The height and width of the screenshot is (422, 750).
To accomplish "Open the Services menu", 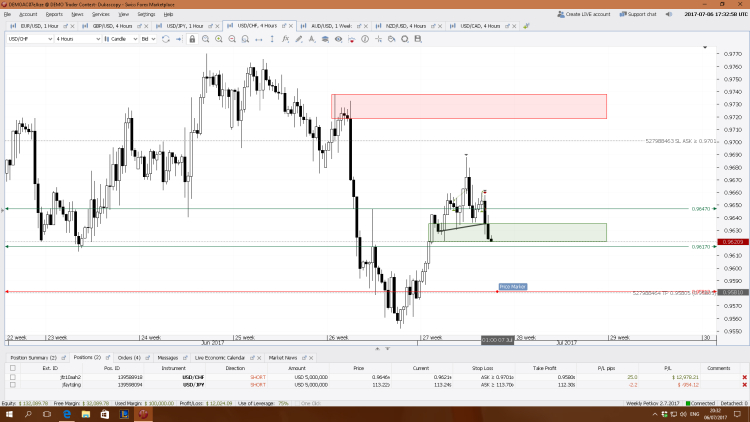I will 100,14.
